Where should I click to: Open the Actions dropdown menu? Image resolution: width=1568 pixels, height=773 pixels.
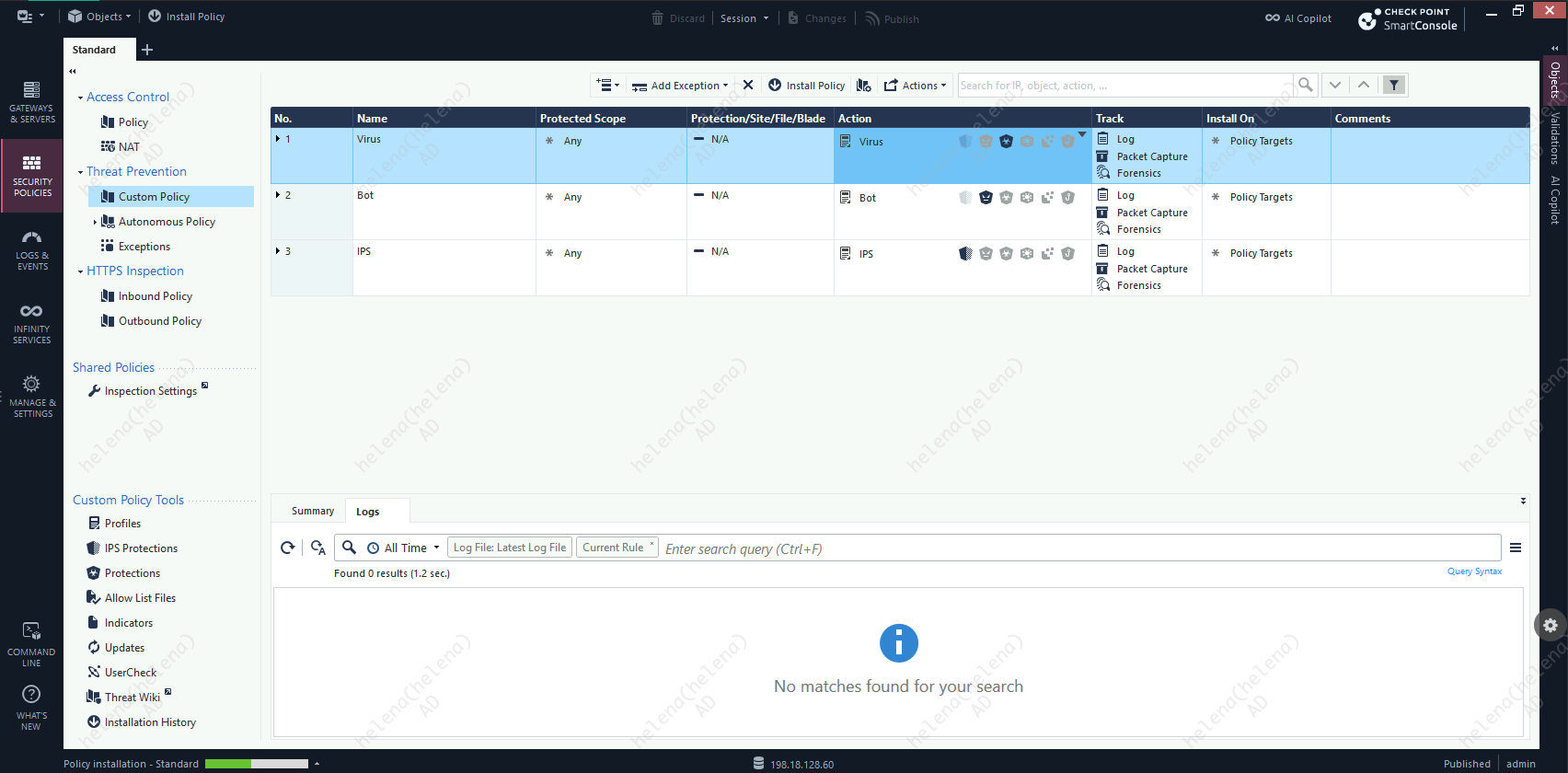coord(915,86)
